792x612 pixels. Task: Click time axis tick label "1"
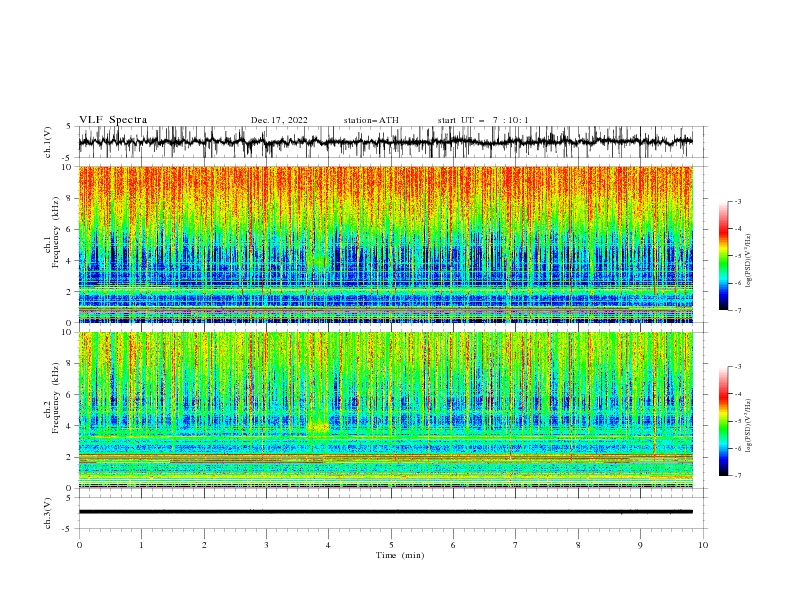pos(141,545)
